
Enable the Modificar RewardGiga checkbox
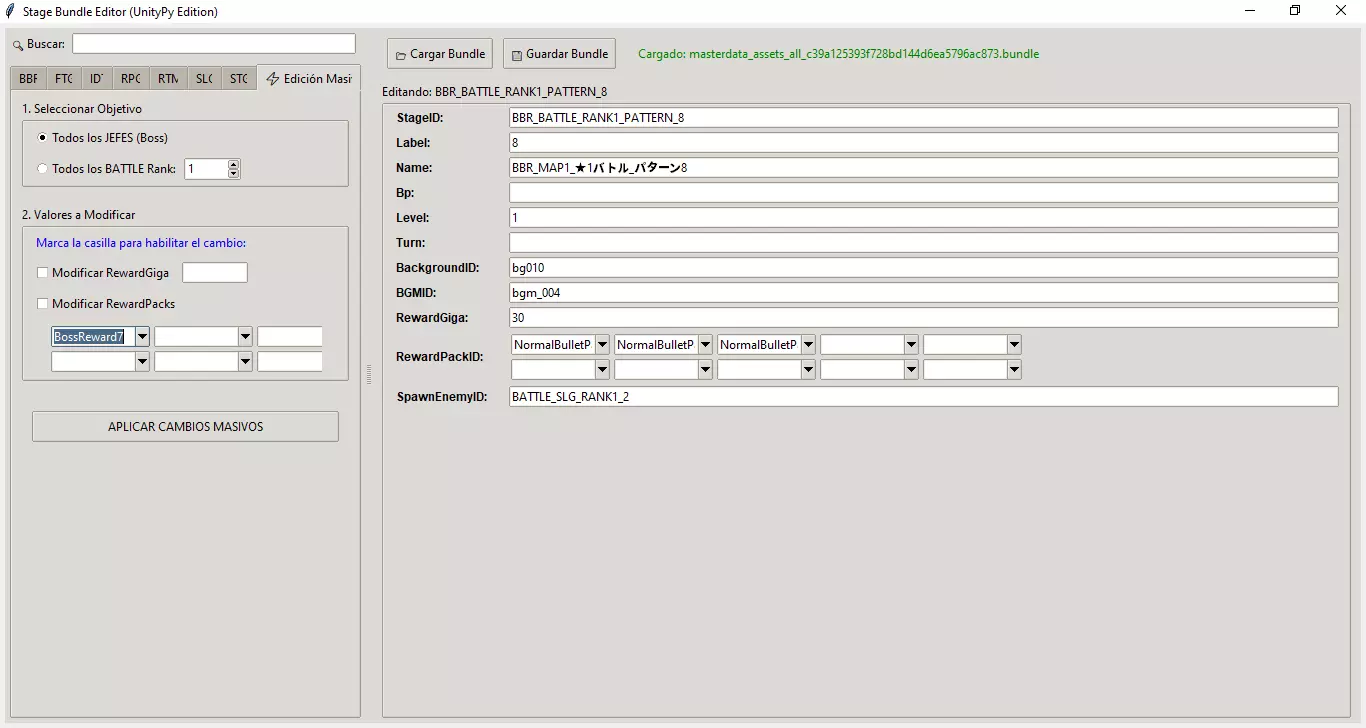42,273
